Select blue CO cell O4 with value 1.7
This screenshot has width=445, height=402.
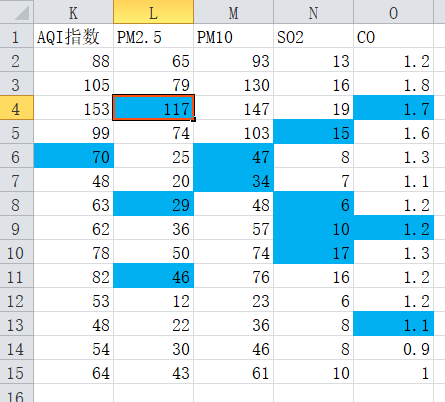pyautogui.click(x=394, y=108)
